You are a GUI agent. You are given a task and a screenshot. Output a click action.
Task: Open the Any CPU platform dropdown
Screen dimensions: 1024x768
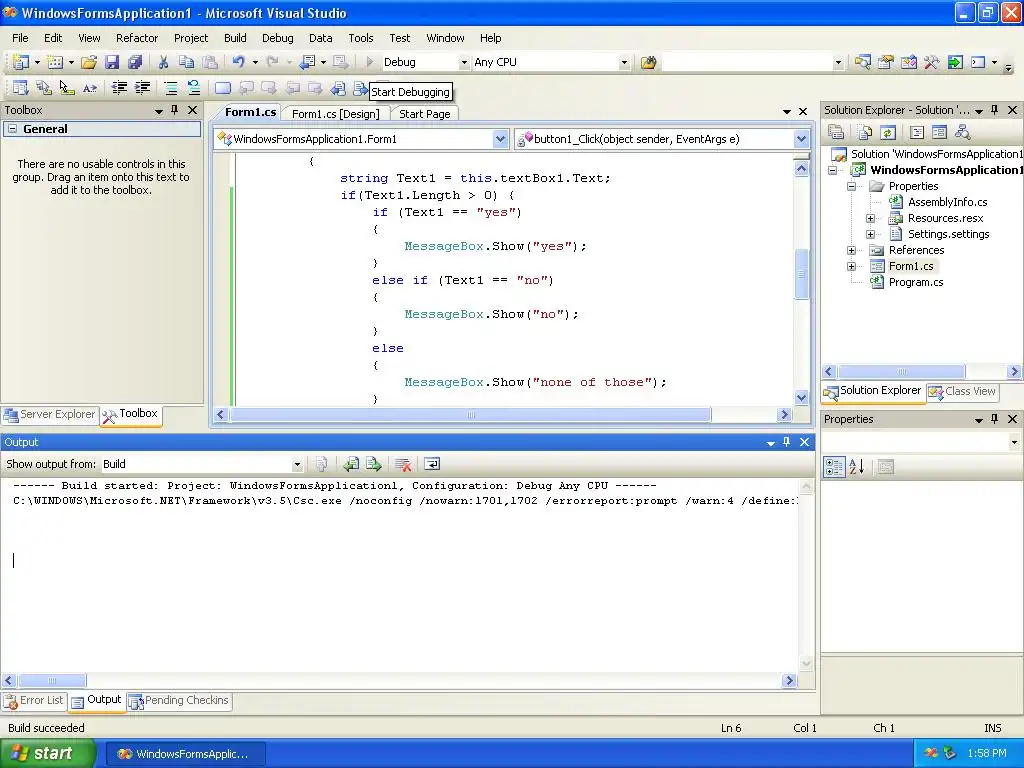coord(624,63)
